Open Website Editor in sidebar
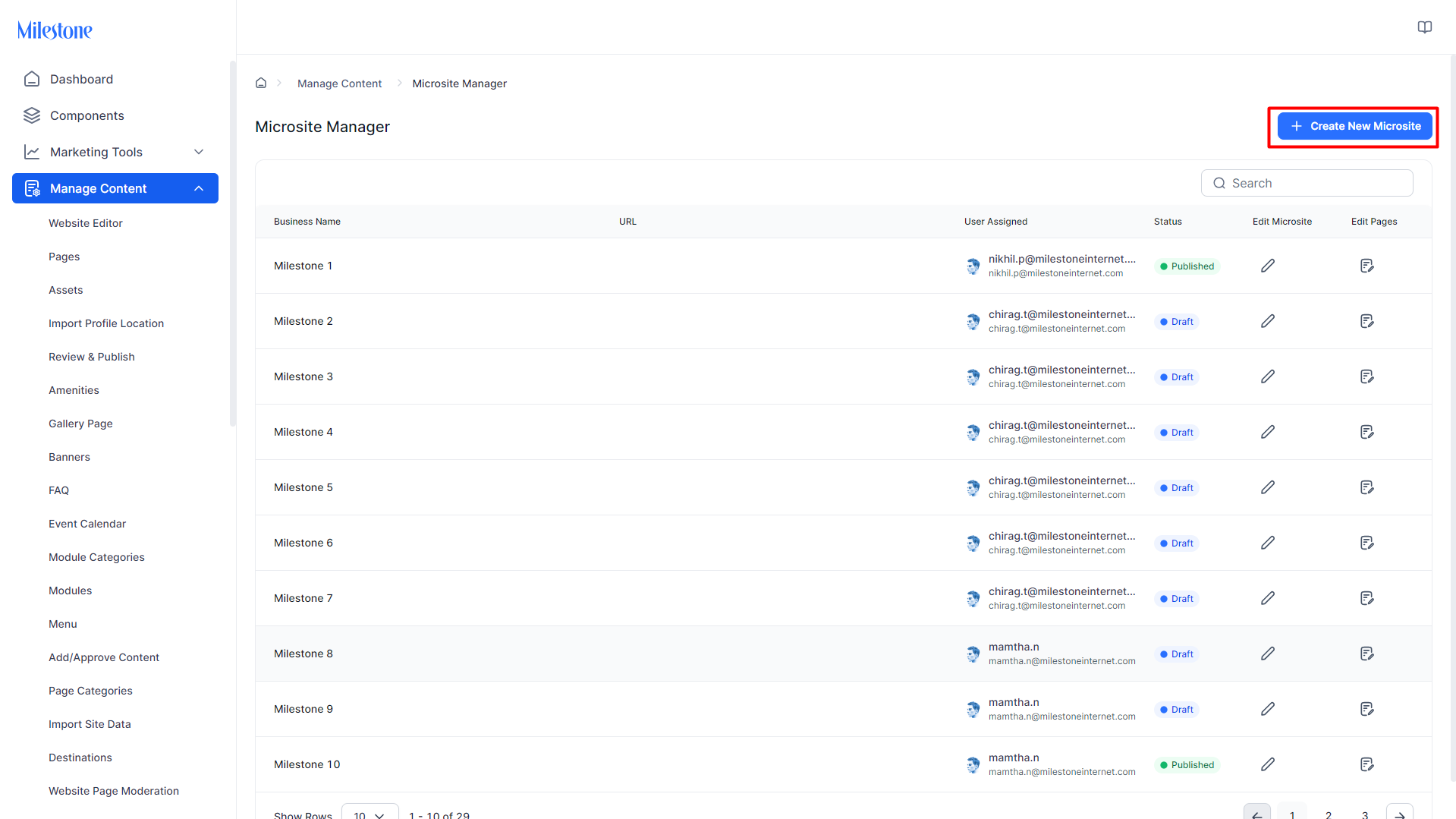Screen dimensions: 1456x819 pyautogui.click(x=86, y=223)
